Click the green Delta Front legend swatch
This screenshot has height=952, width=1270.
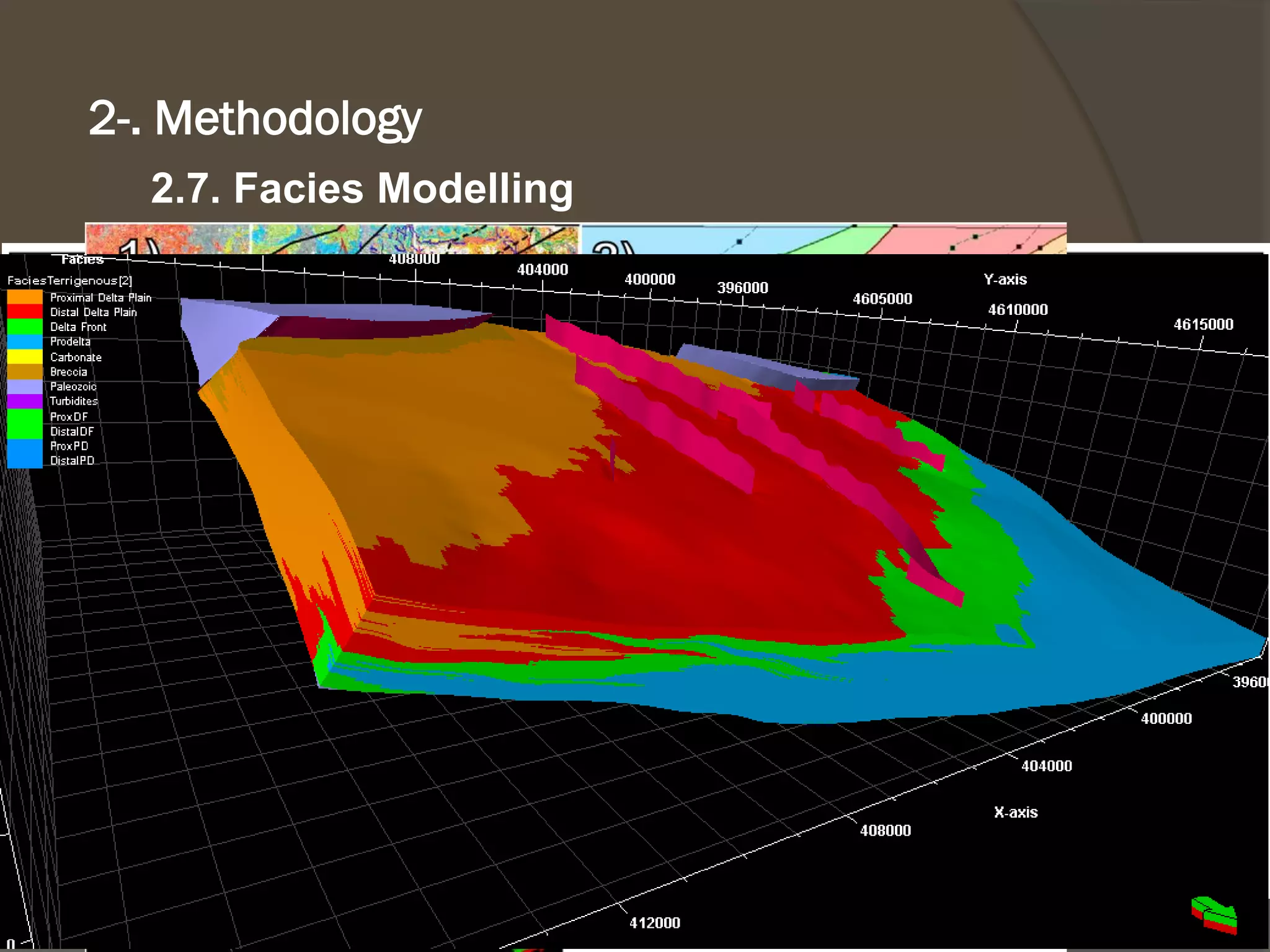(x=25, y=327)
